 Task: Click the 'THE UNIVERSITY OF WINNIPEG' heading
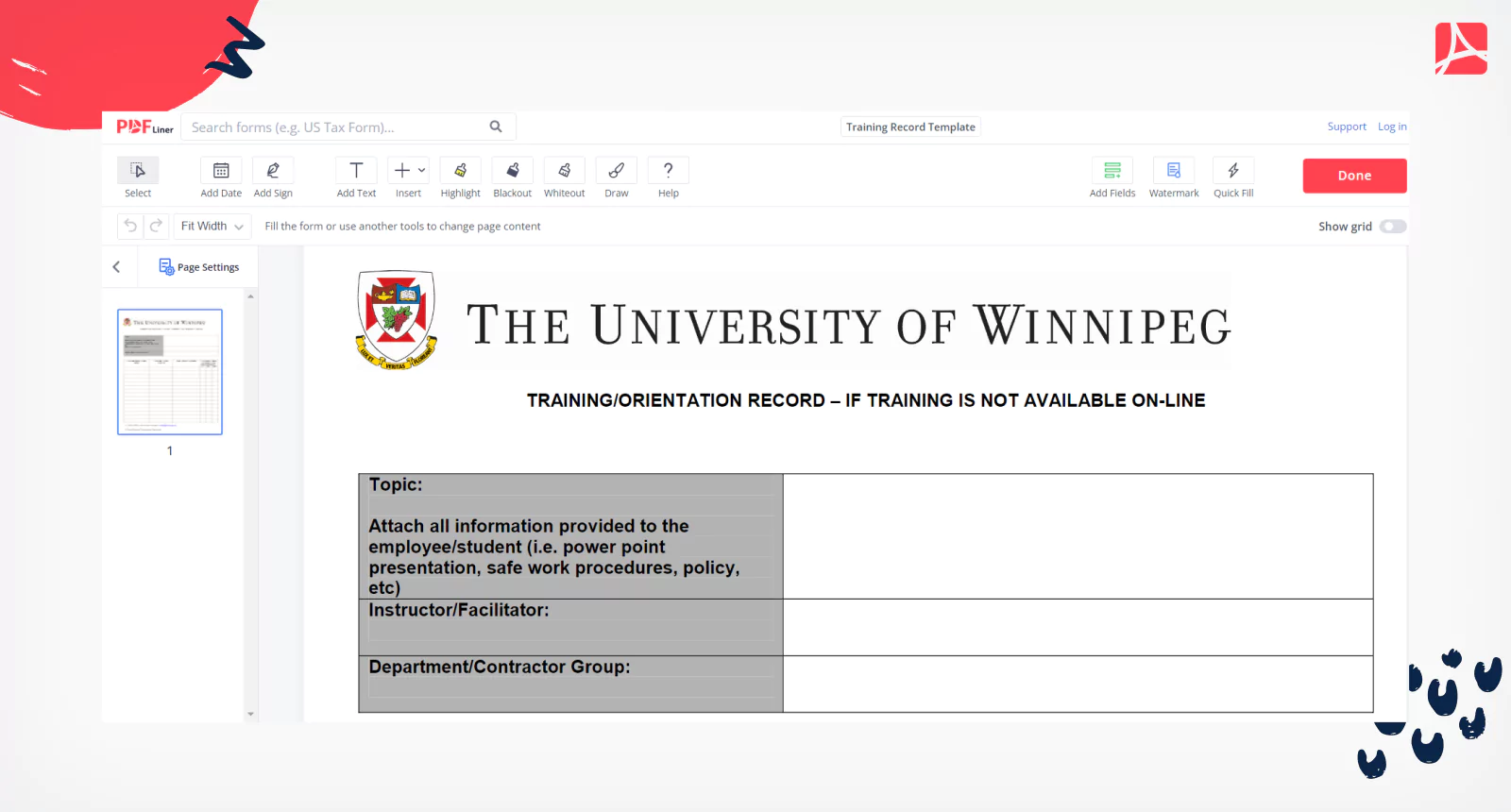coord(849,326)
